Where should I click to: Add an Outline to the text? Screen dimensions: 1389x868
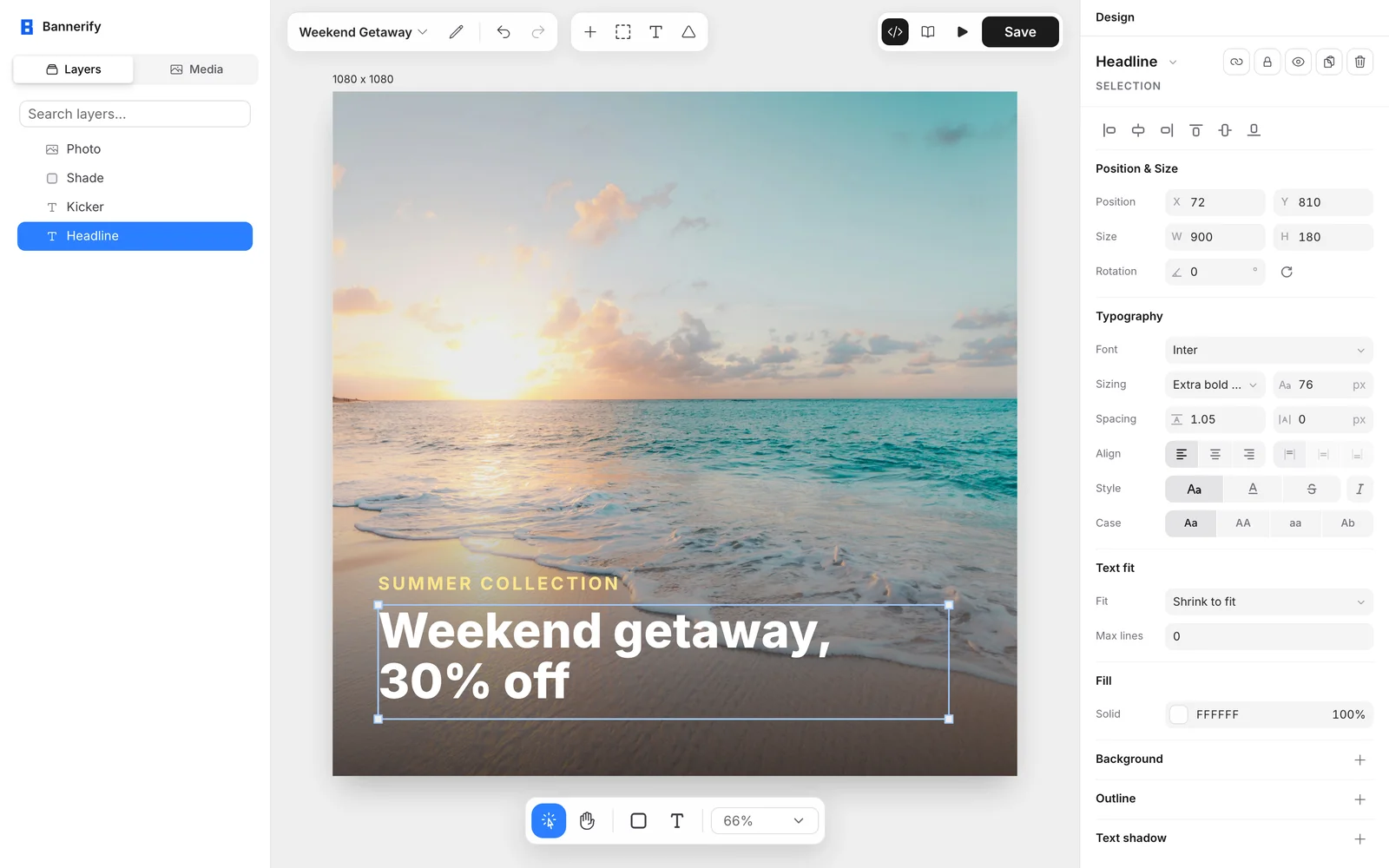click(x=1359, y=799)
